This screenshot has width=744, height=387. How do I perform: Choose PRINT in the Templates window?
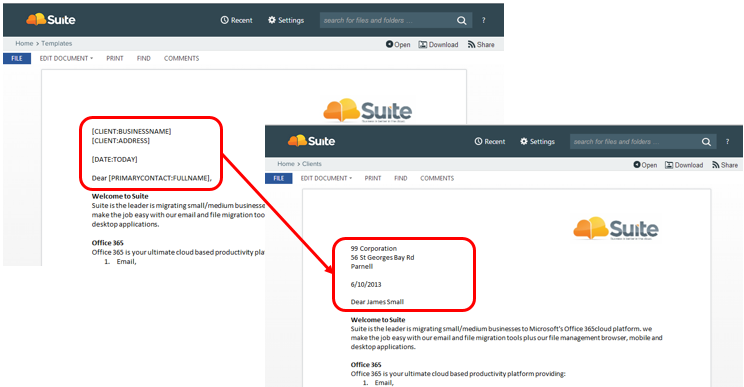point(115,58)
